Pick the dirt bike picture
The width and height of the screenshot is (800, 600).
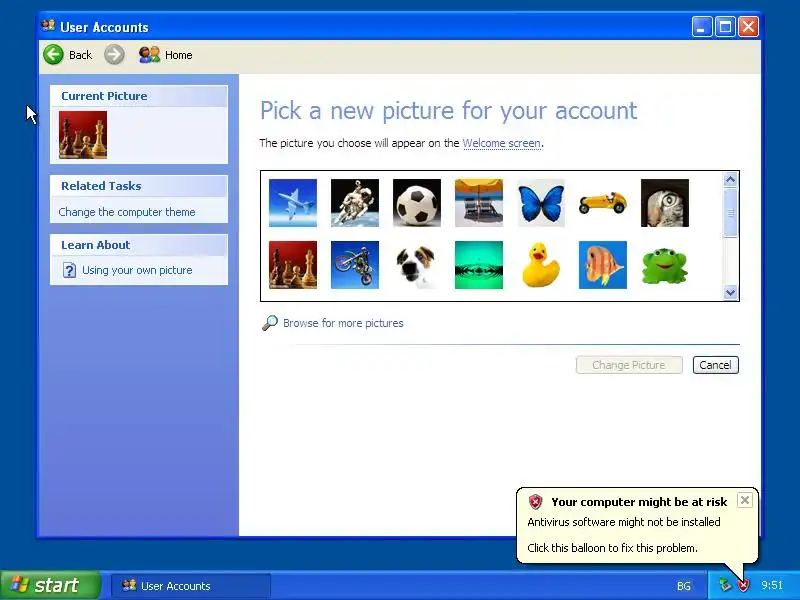[355, 265]
